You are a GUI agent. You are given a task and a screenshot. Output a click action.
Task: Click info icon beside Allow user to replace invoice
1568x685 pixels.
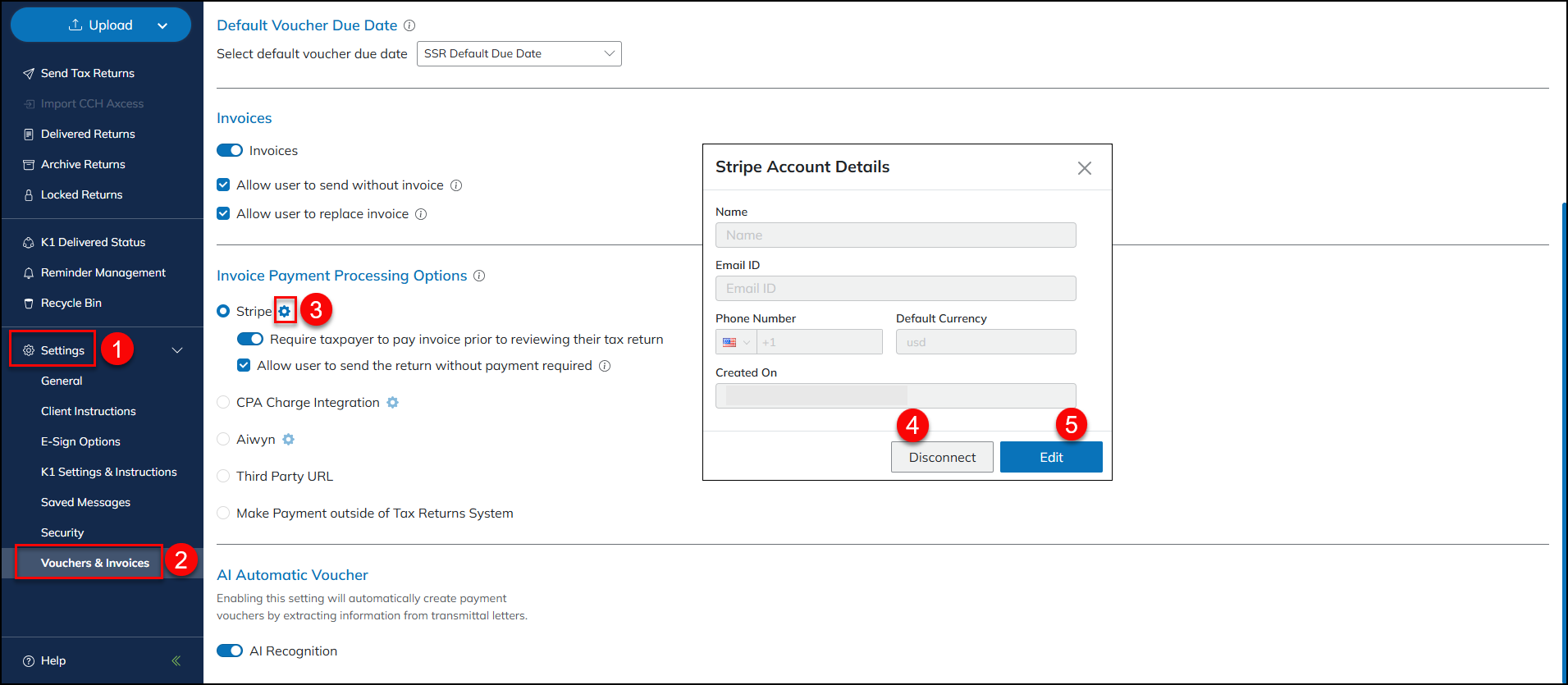[x=421, y=214]
